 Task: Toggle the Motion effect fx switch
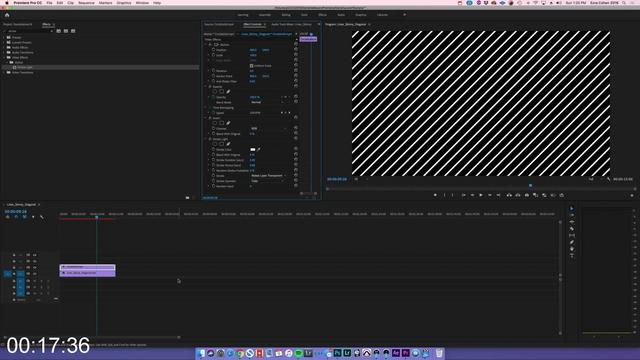[210, 44]
